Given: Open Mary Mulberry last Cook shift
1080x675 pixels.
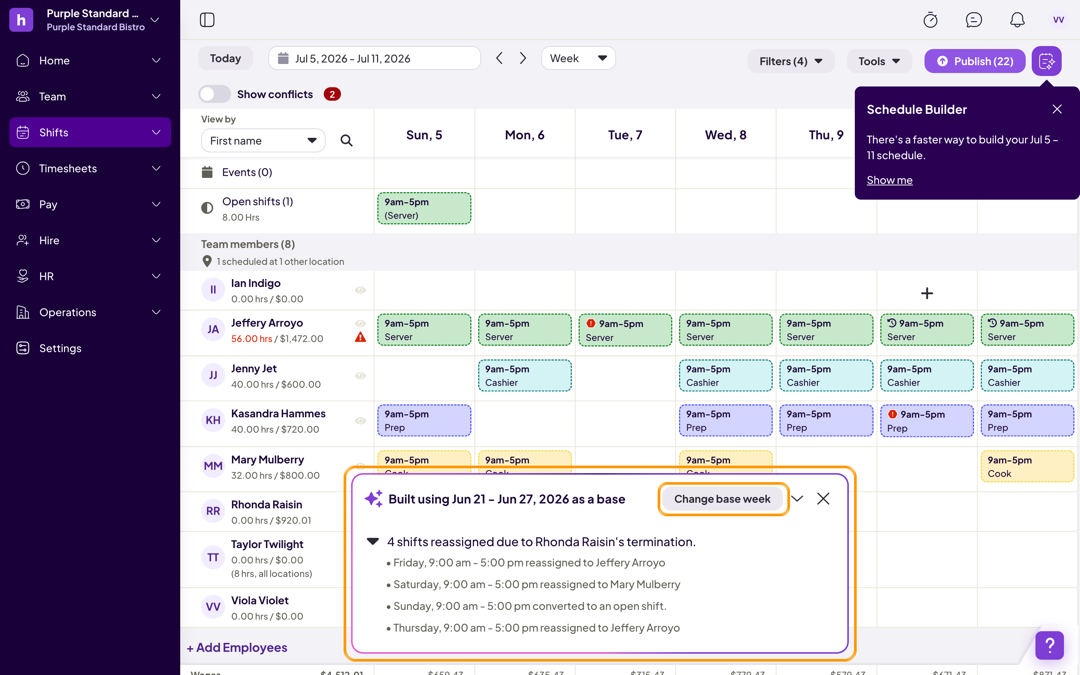Looking at the screenshot, I should pyautogui.click(x=1027, y=466).
